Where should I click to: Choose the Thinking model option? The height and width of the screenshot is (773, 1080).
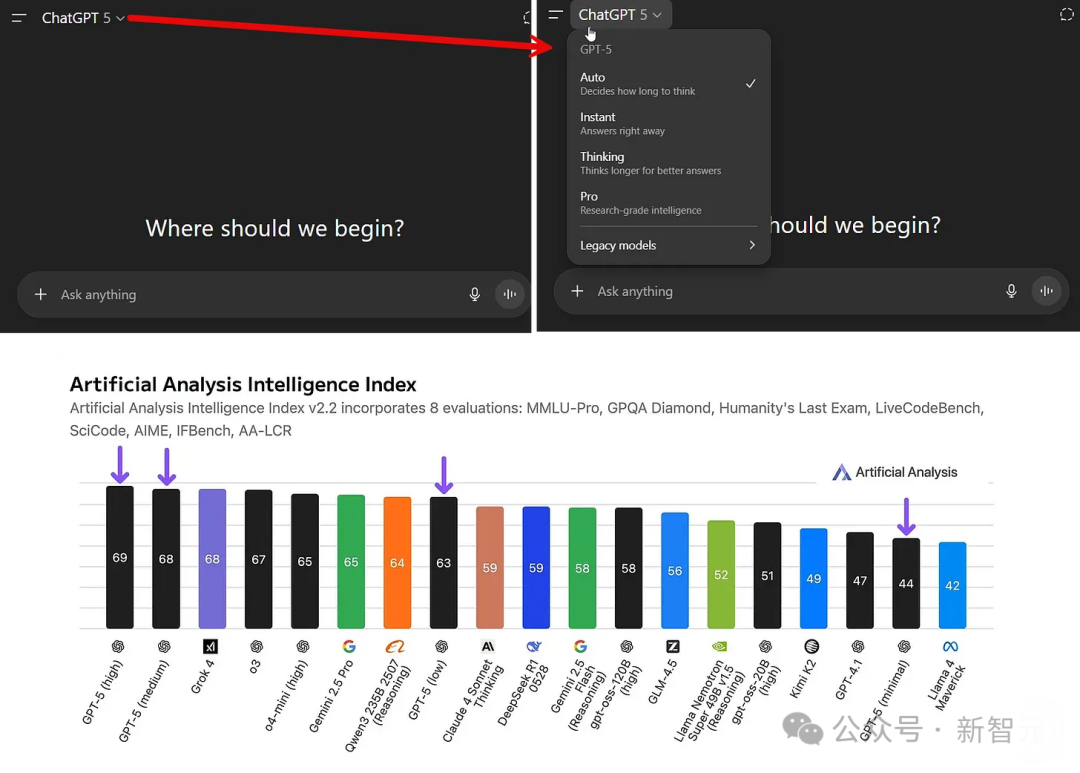click(650, 163)
